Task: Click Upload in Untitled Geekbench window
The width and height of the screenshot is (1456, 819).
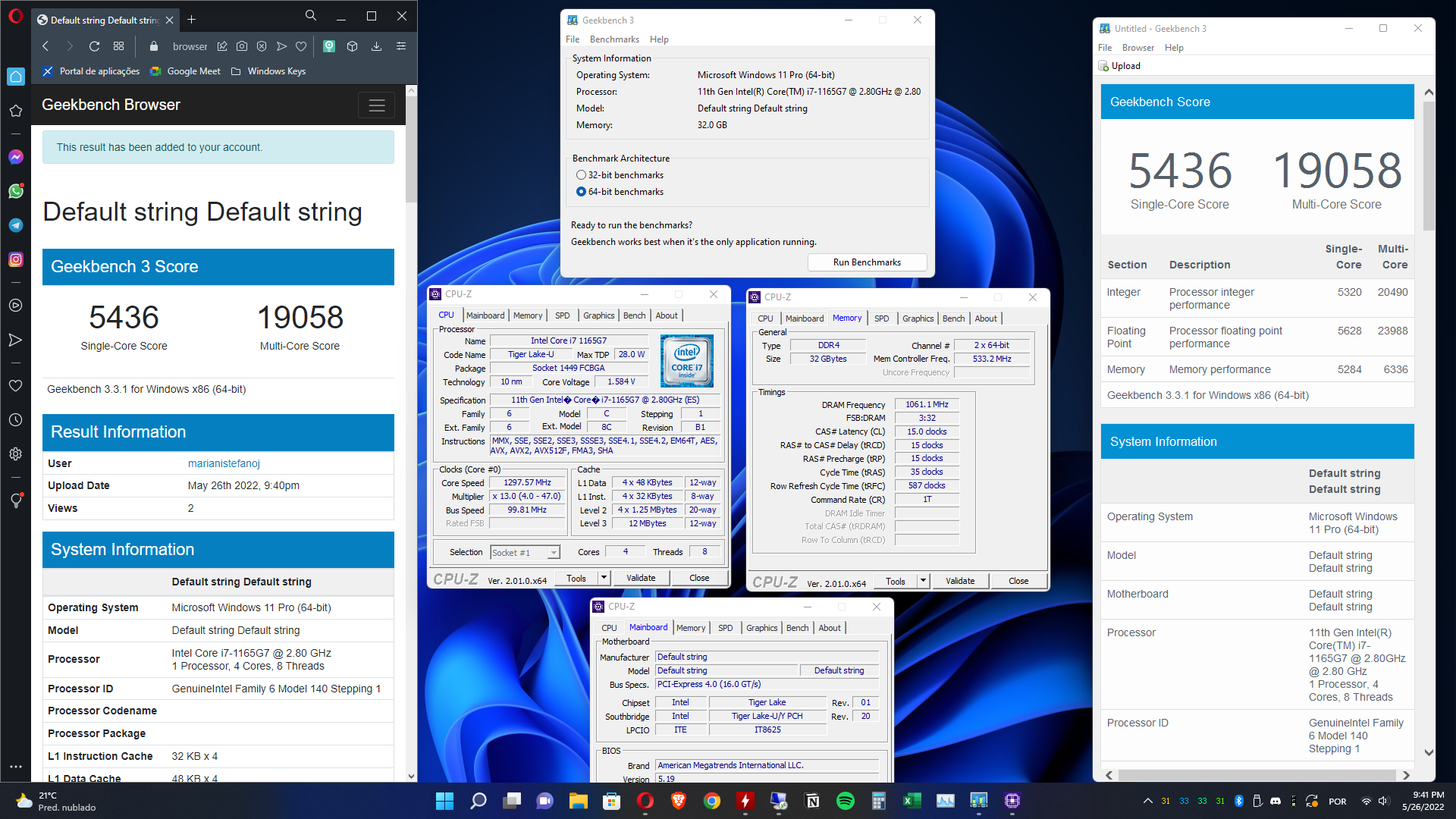Action: click(x=1119, y=66)
